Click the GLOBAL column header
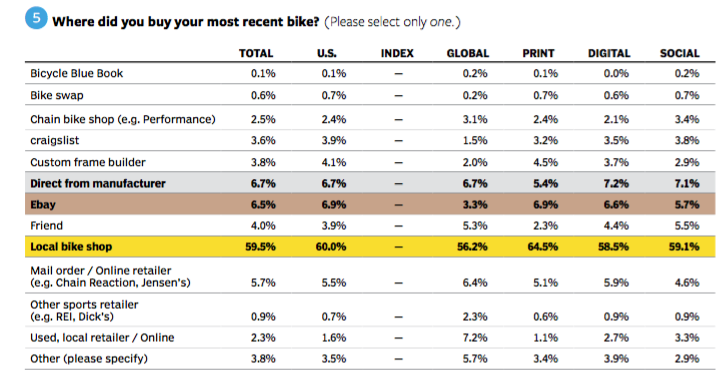722x381 pixels. click(x=468, y=53)
